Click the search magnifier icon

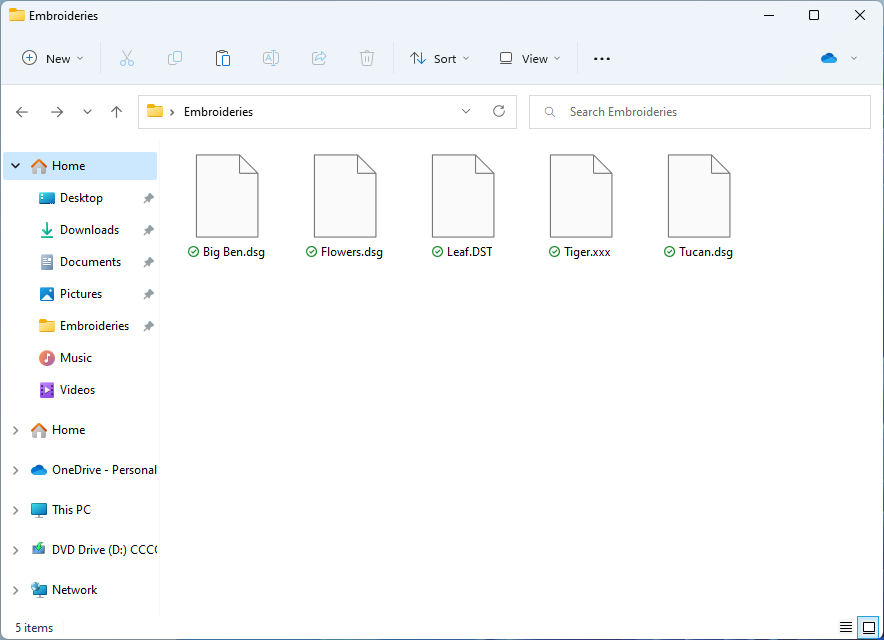click(x=550, y=112)
